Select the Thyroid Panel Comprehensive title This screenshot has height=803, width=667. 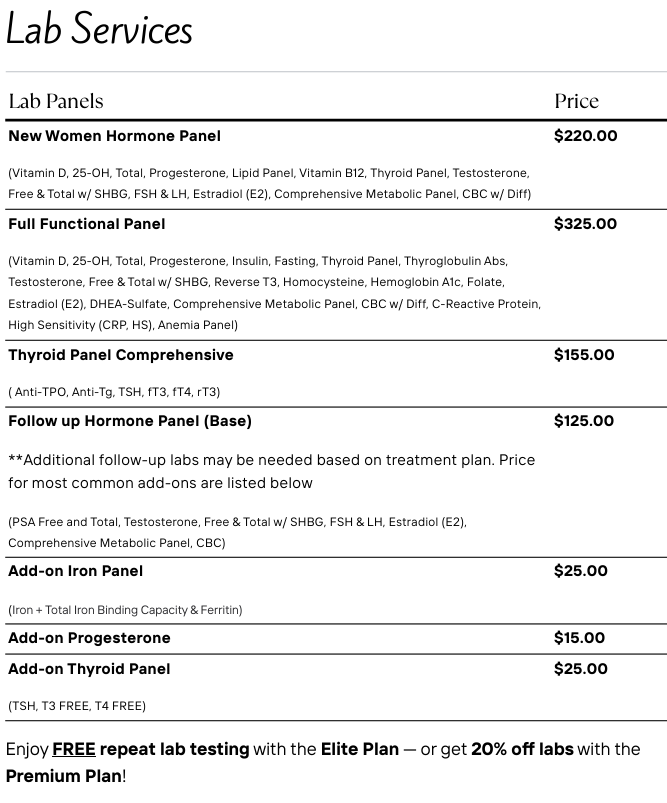click(120, 355)
